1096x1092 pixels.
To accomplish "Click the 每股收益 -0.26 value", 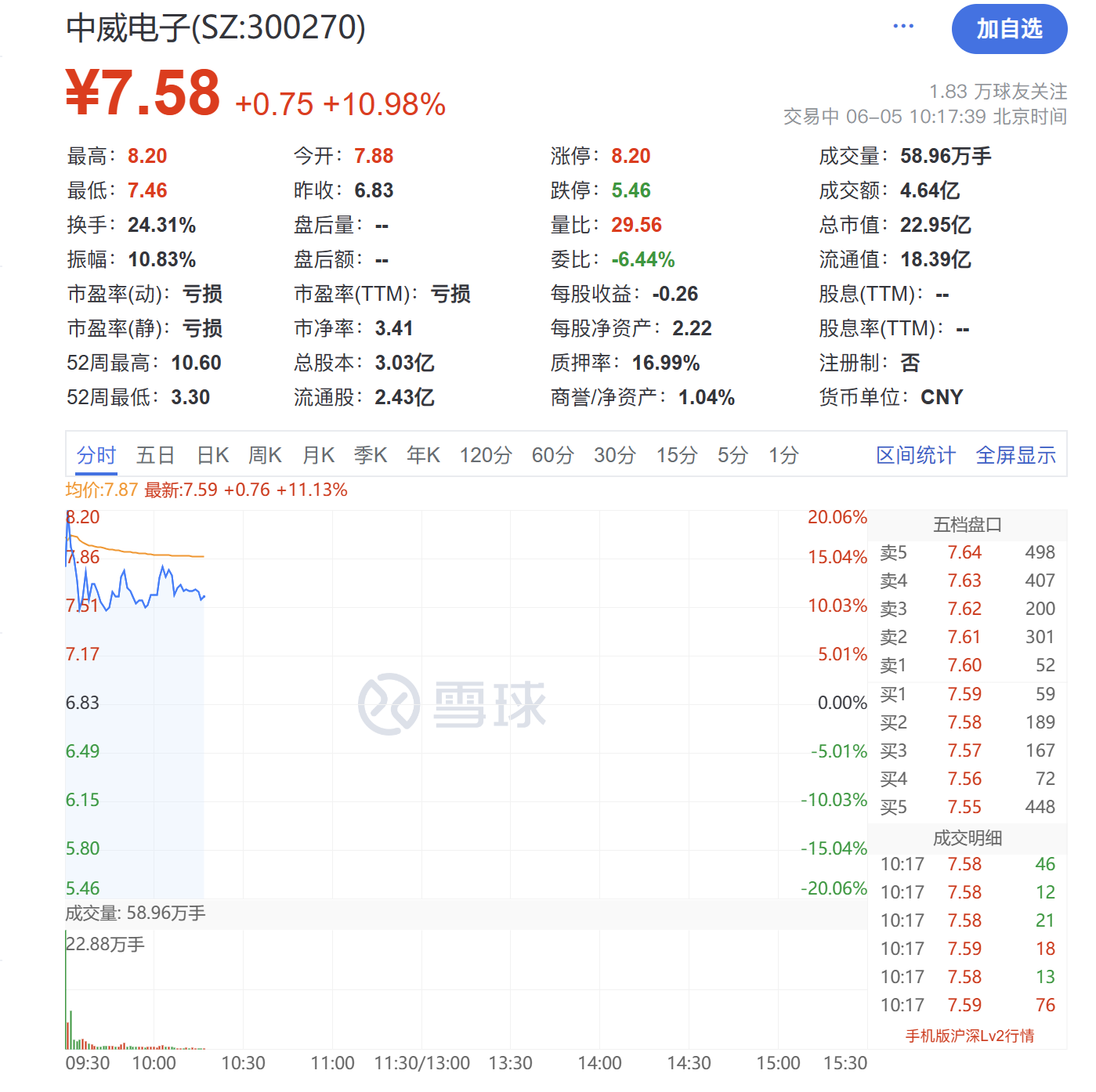I will [675, 294].
